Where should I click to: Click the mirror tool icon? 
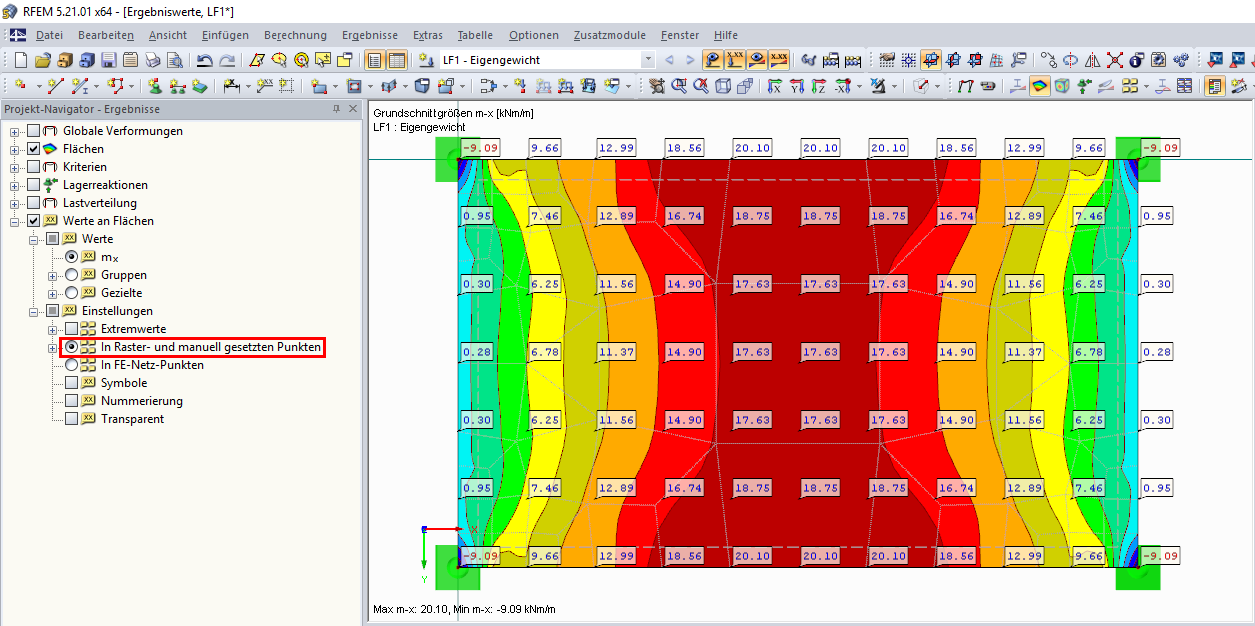click(x=1093, y=60)
